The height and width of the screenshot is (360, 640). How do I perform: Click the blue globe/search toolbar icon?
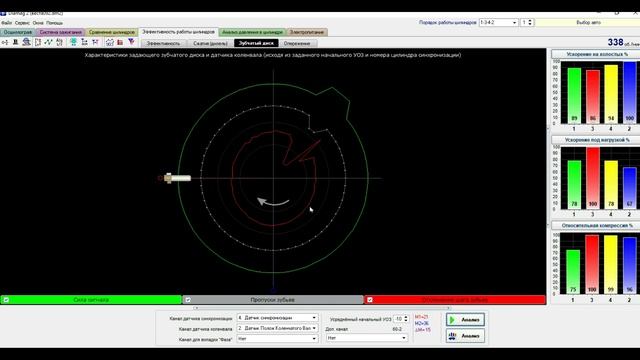point(27,42)
